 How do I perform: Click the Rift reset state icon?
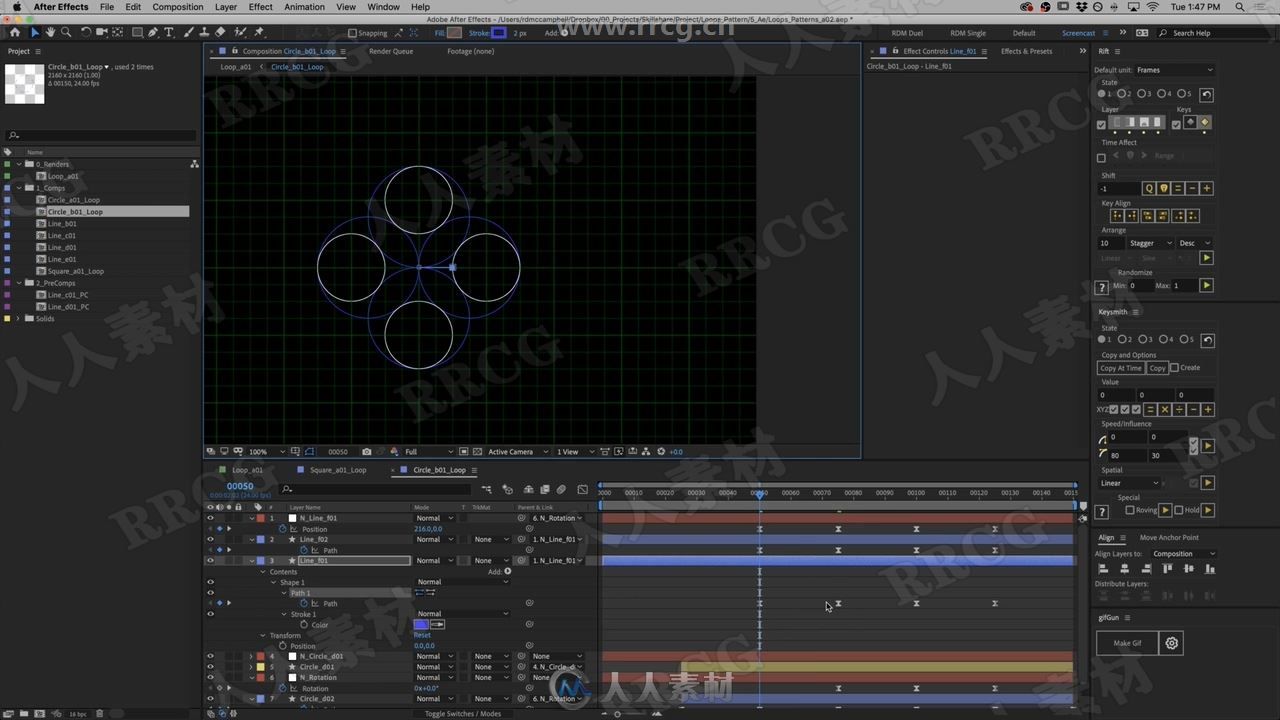pos(1207,94)
